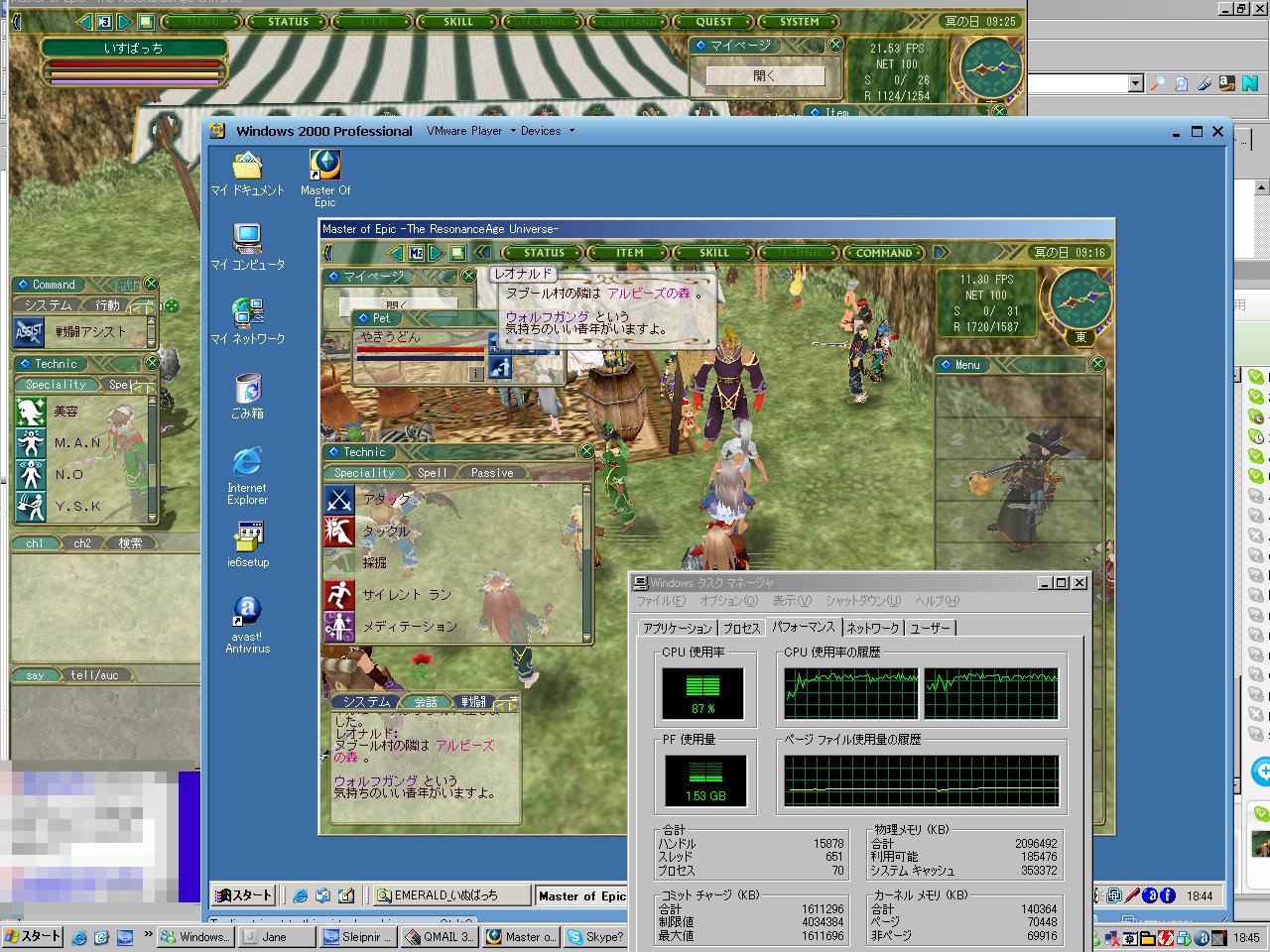Switch to the プロセス tab
Screen dimensions: 1270x952
pos(741,629)
